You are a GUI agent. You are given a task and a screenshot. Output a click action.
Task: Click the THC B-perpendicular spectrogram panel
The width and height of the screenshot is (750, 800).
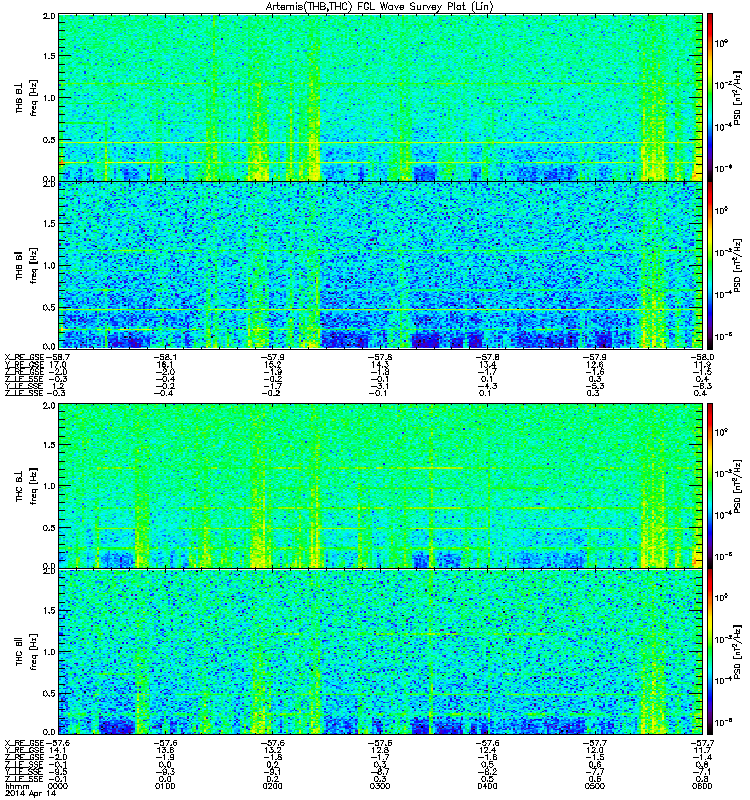click(x=381, y=486)
